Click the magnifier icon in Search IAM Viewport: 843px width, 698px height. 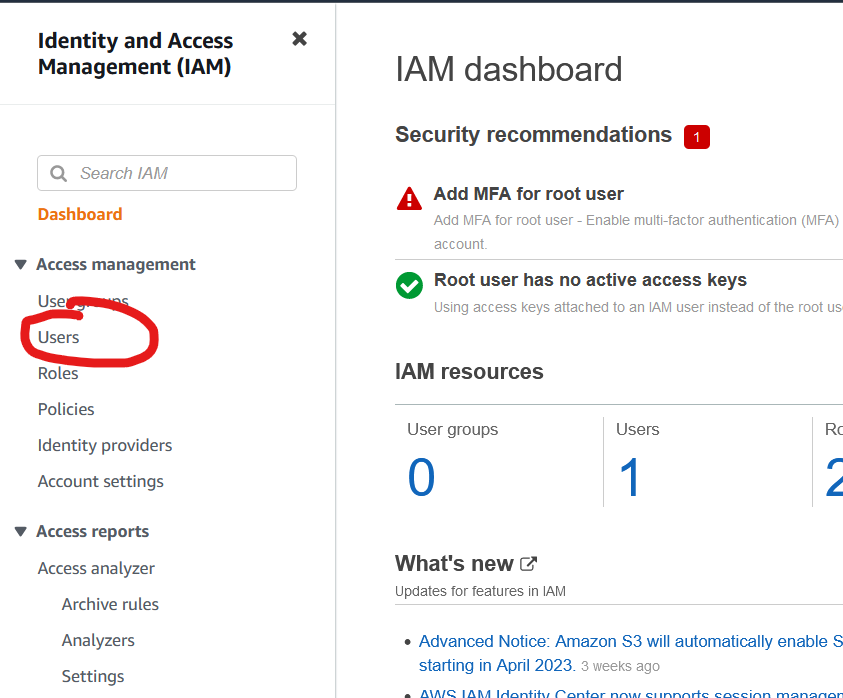58,174
